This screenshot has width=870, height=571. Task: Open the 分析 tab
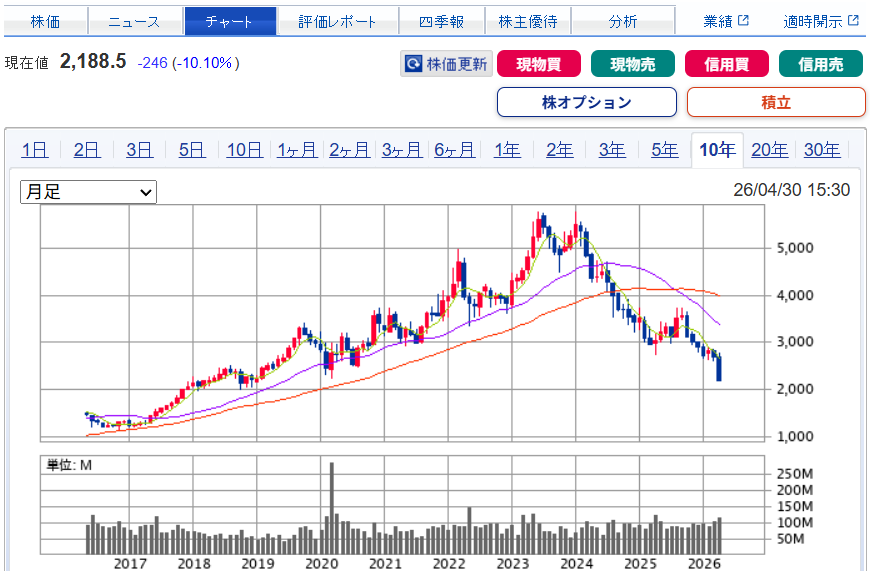(x=622, y=21)
